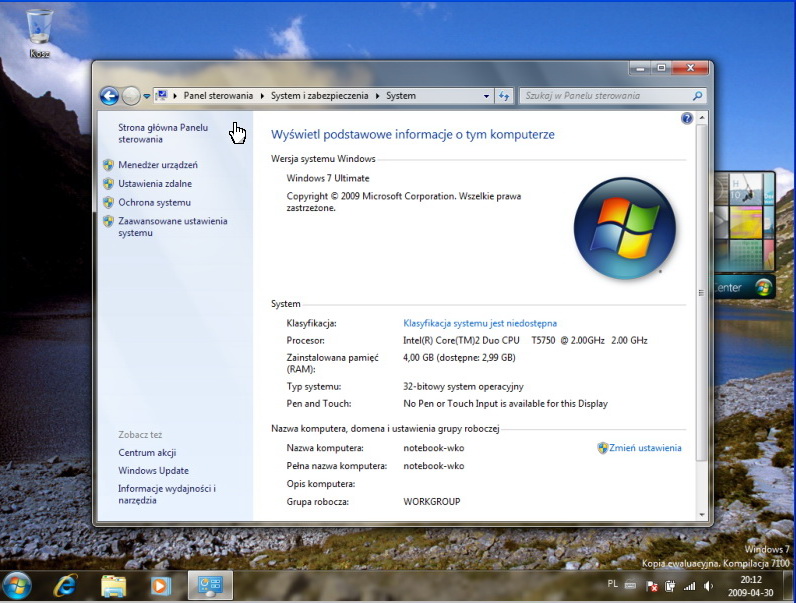Click the keyboard tray icon

coord(631,586)
